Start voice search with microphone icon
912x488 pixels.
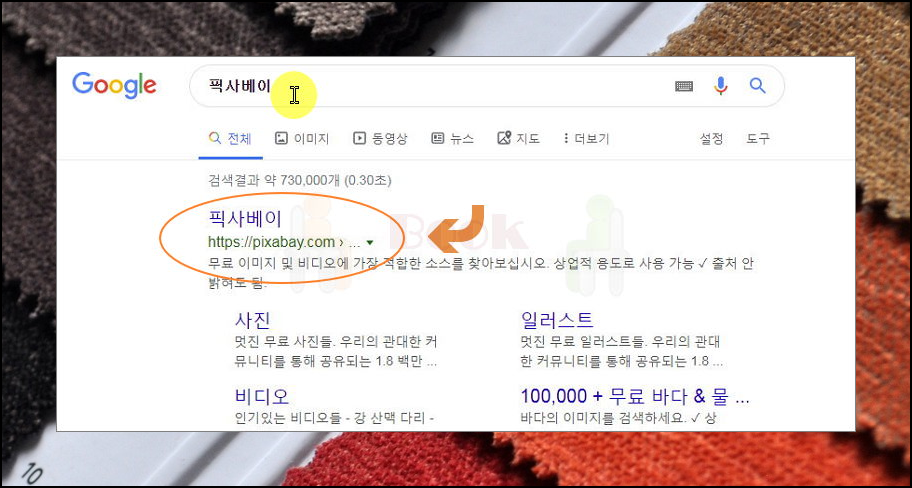coord(720,86)
